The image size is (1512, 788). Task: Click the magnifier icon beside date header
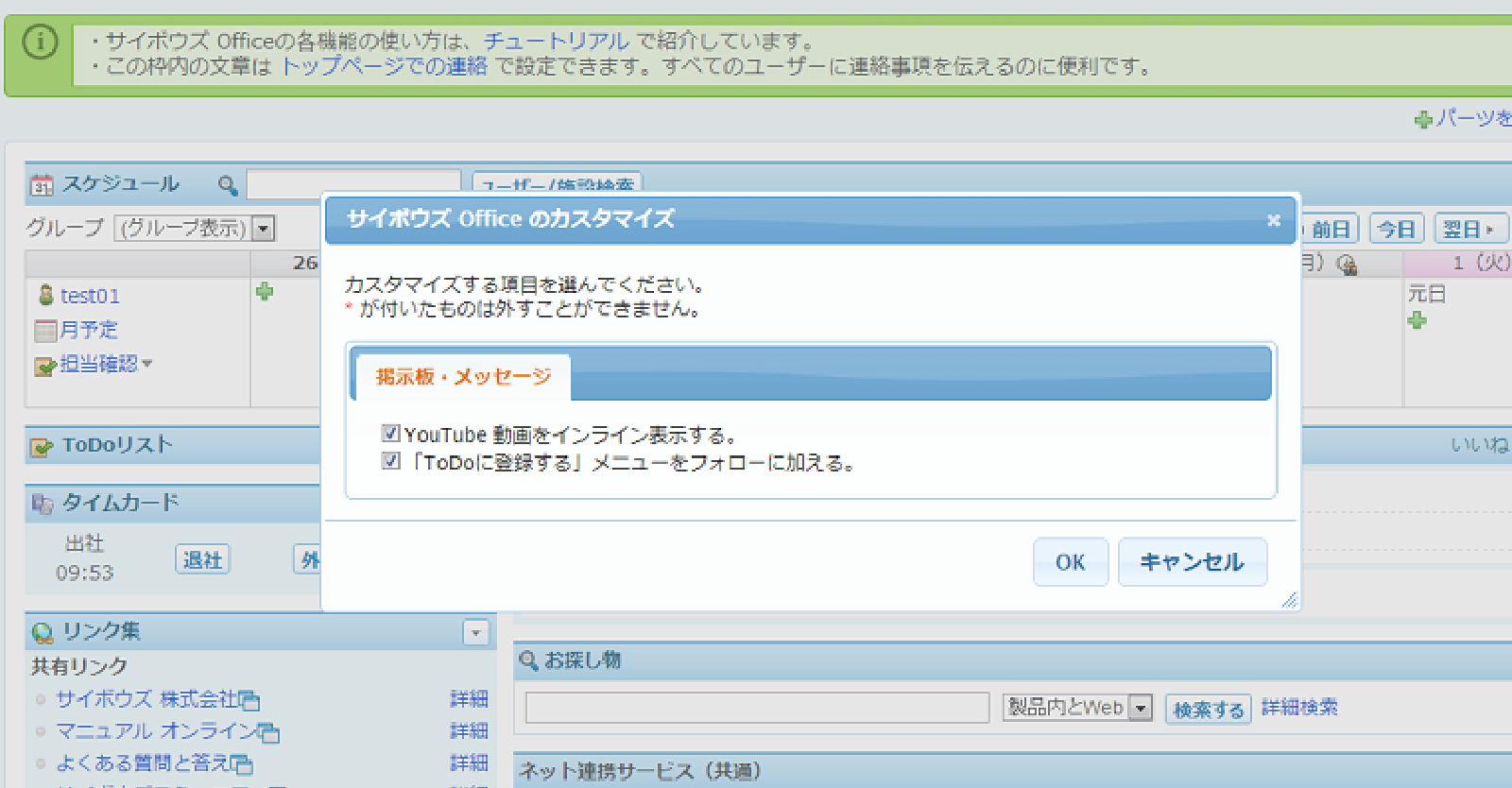pos(1347,265)
